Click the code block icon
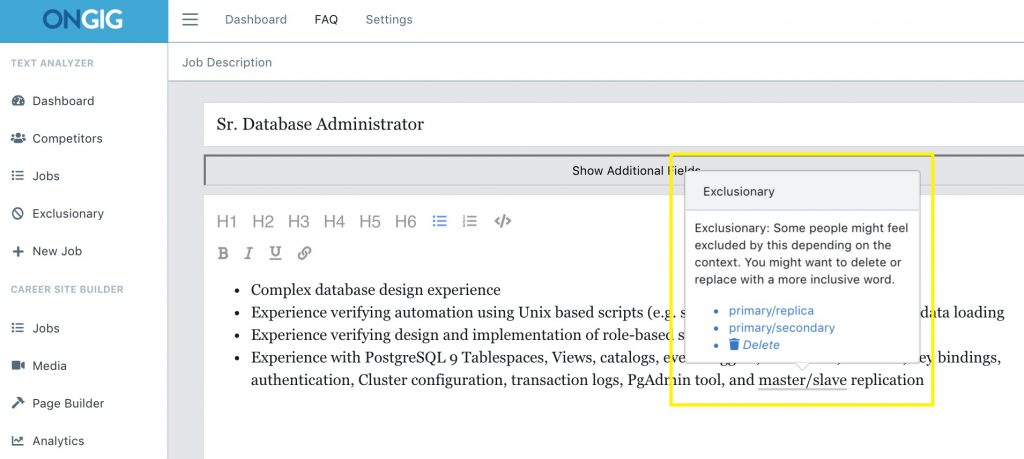This screenshot has width=1024, height=459. coord(502,221)
